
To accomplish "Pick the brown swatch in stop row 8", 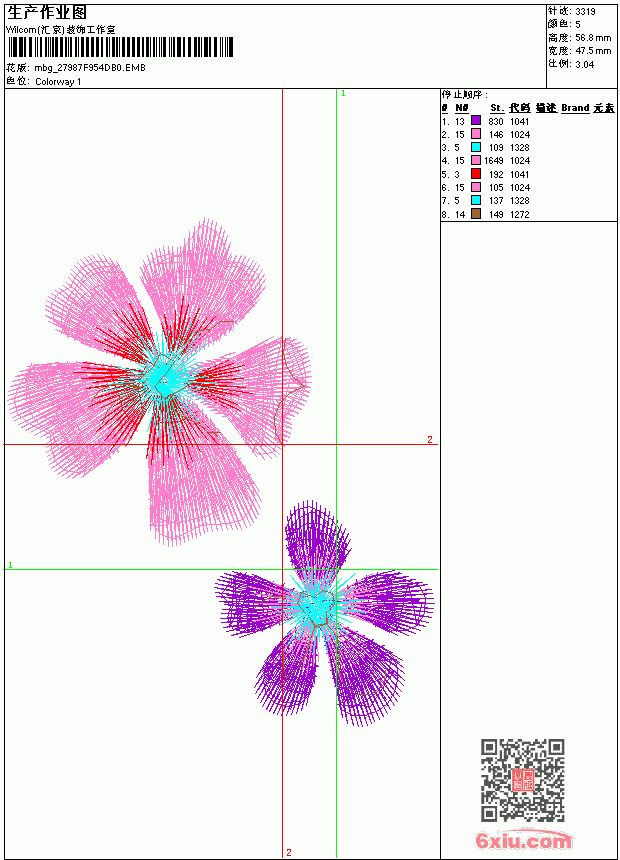I will (476, 214).
